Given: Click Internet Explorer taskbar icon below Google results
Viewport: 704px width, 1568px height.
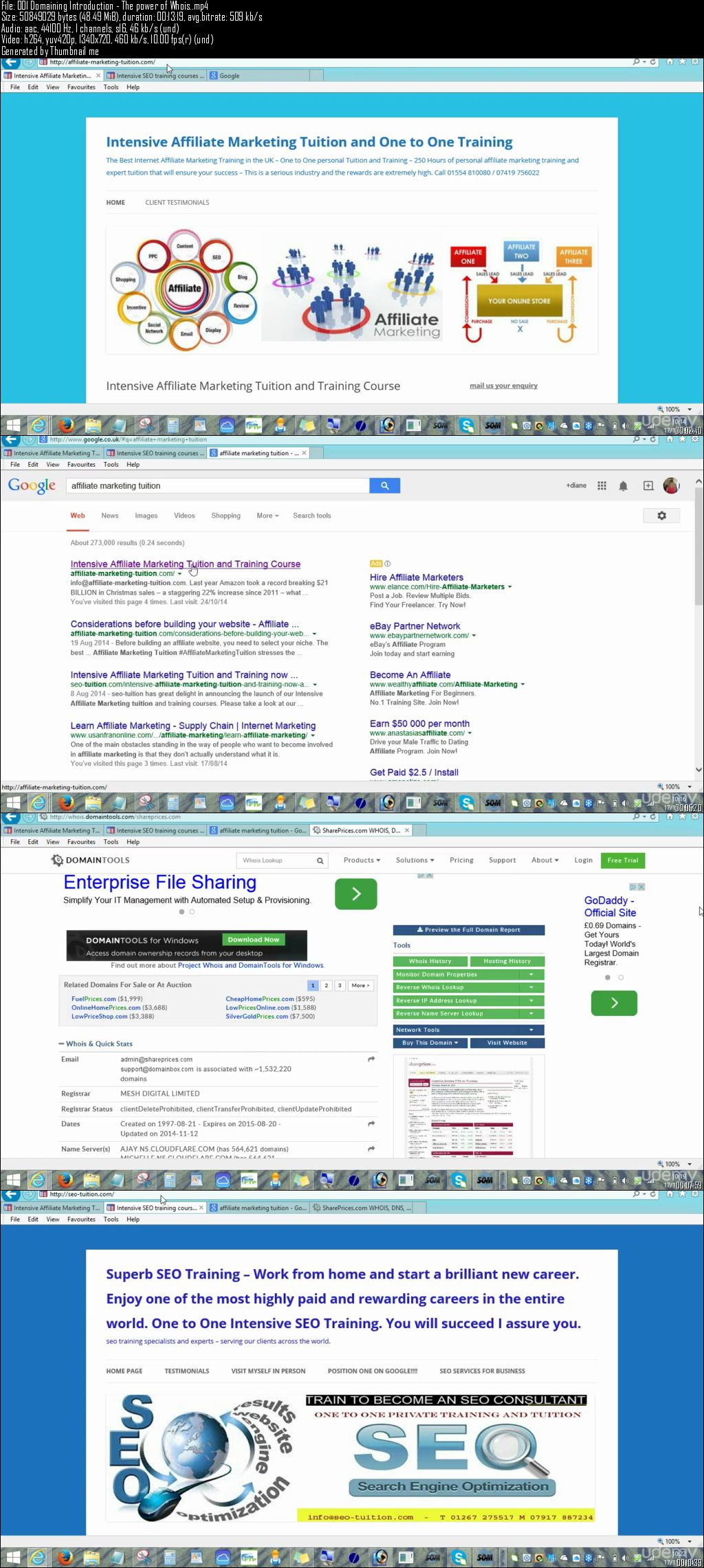Looking at the screenshot, I should coord(38,802).
